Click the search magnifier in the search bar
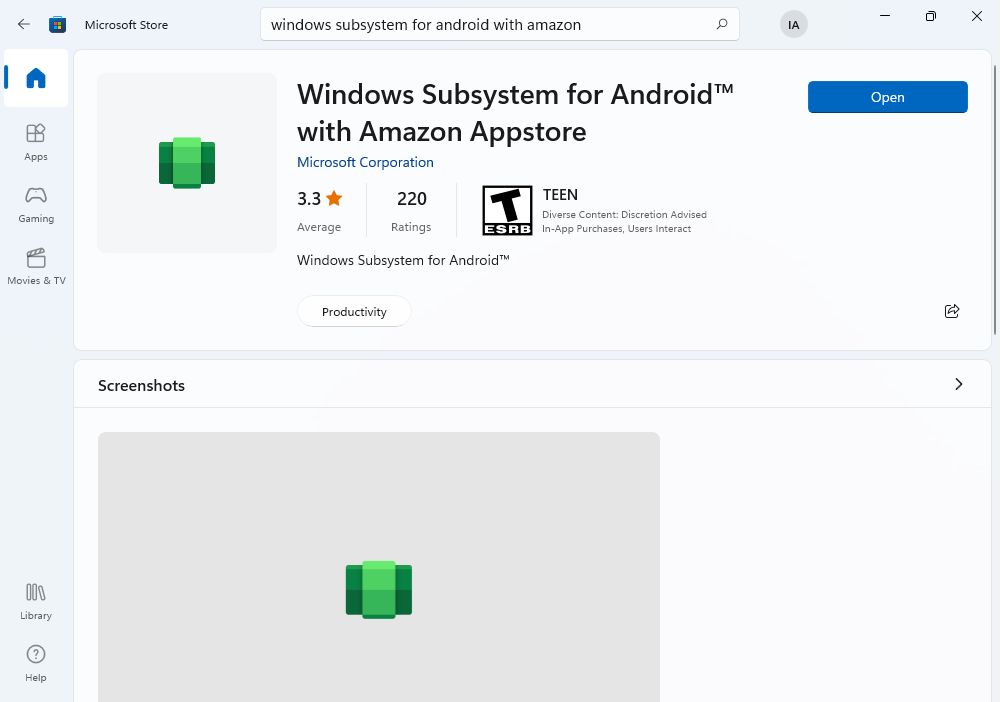1000x702 pixels. pyautogui.click(x=721, y=24)
